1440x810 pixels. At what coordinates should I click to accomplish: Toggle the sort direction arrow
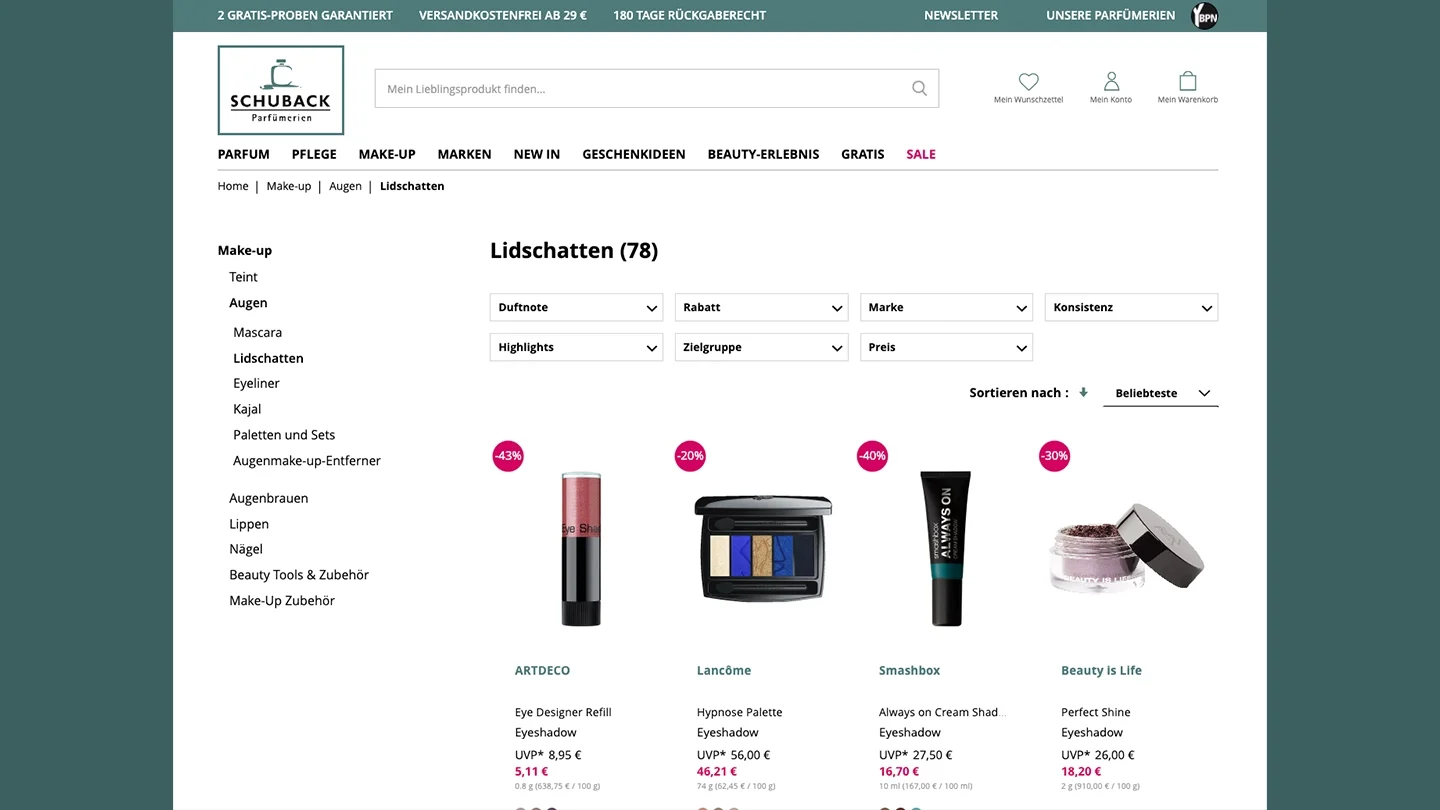tap(1083, 392)
